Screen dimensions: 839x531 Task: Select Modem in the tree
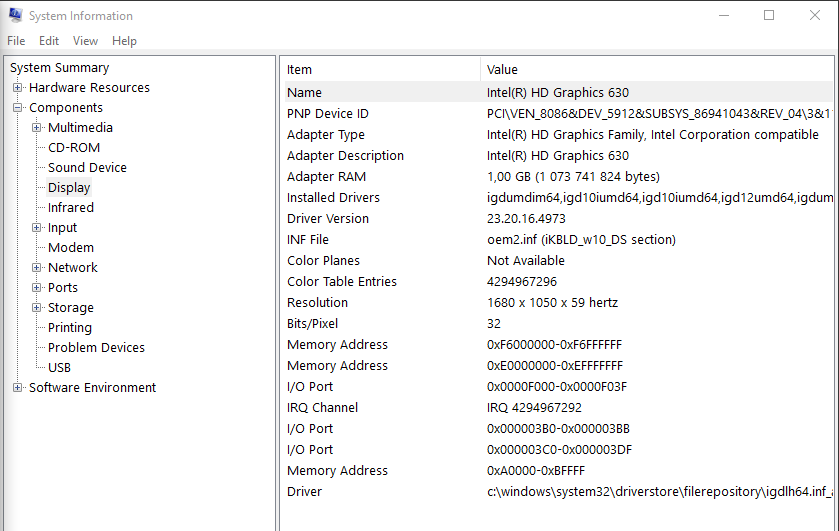[71, 247]
